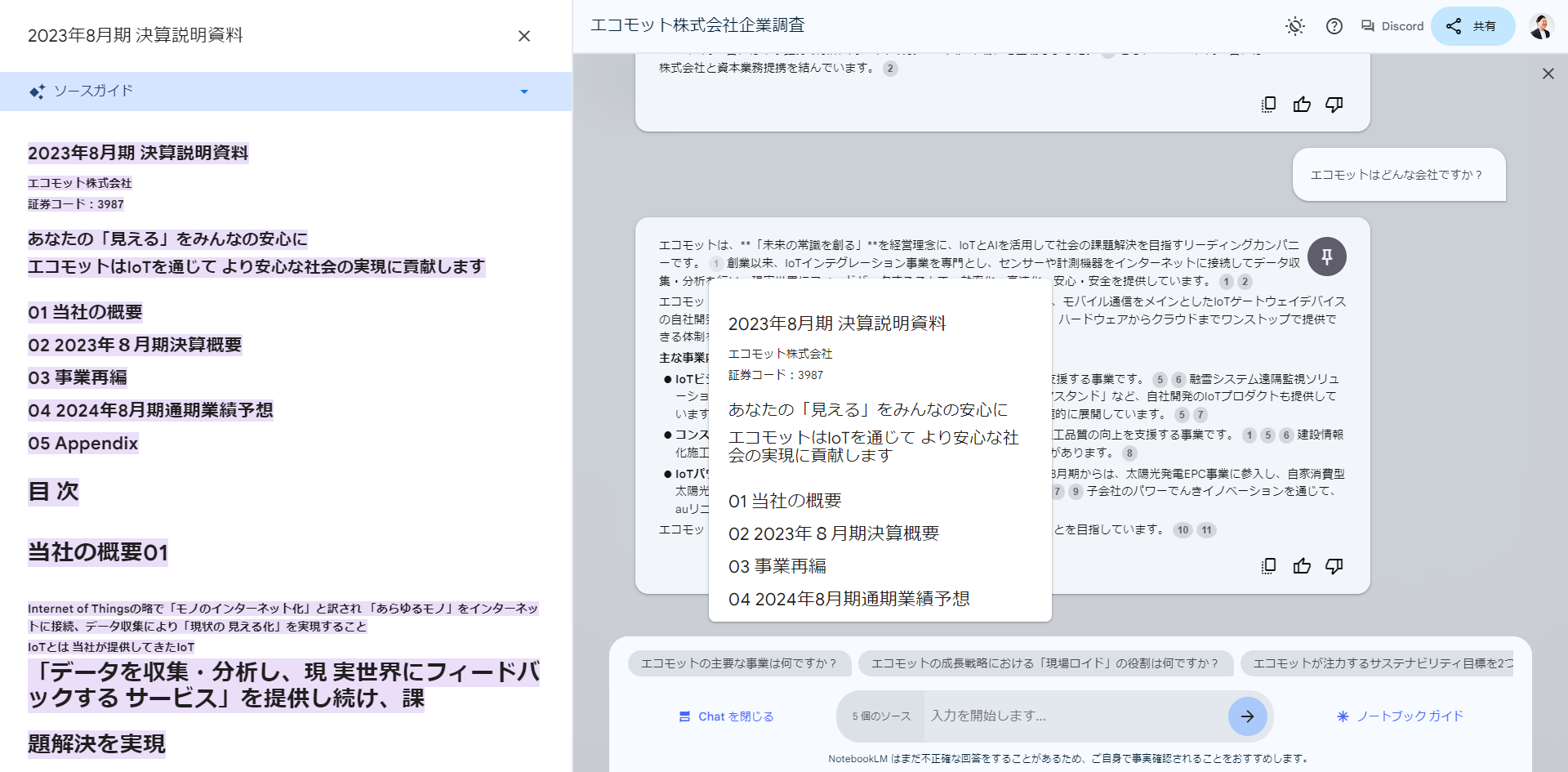Click citation 10 at end of answer
This screenshot has height=772, width=1568.
click(1183, 530)
